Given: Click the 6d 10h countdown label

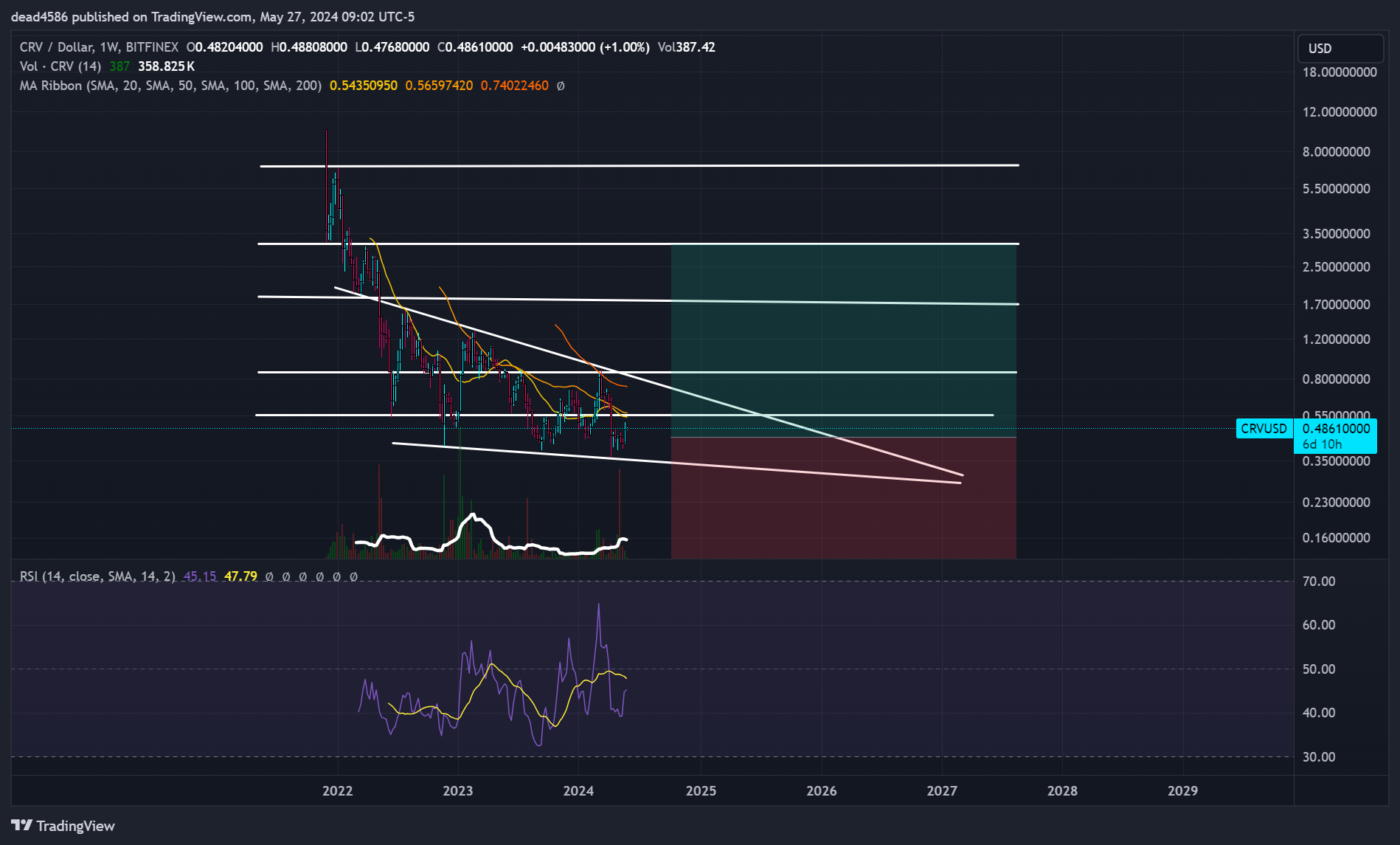Looking at the screenshot, I should (1322, 444).
